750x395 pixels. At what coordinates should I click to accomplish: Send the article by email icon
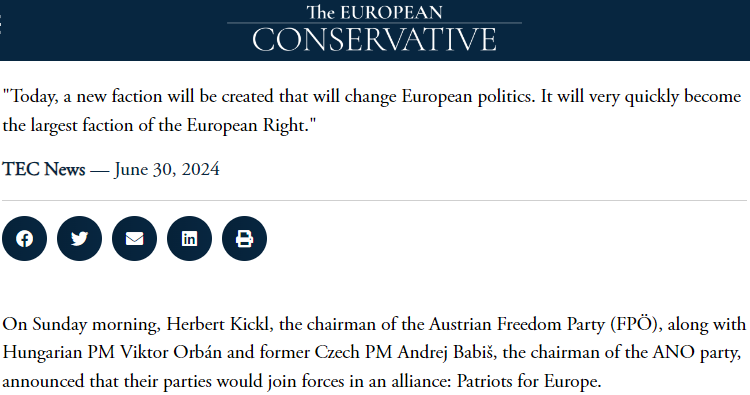(134, 238)
